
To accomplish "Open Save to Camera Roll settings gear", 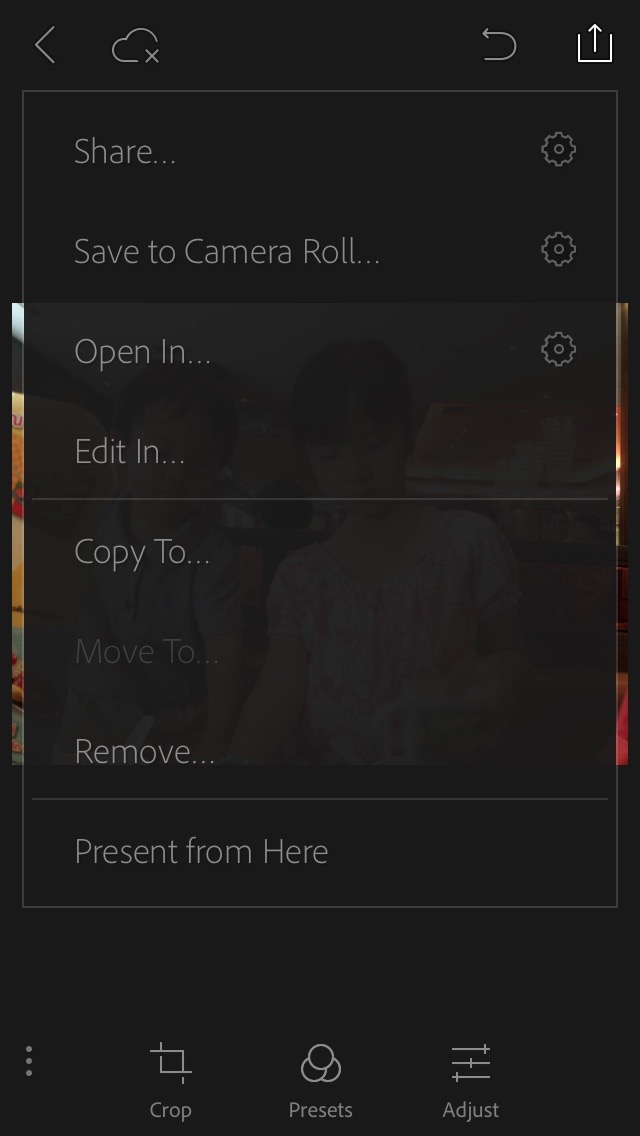I will (x=558, y=250).
